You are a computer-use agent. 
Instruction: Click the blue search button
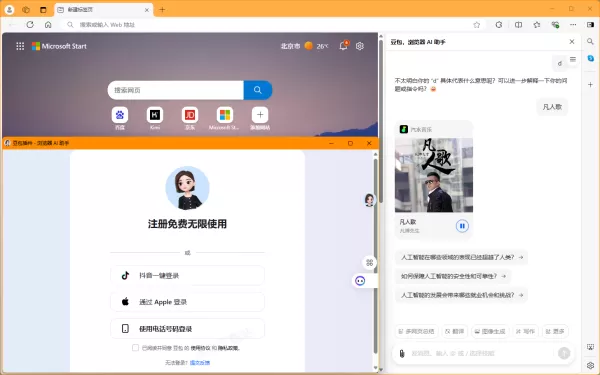click(x=258, y=90)
